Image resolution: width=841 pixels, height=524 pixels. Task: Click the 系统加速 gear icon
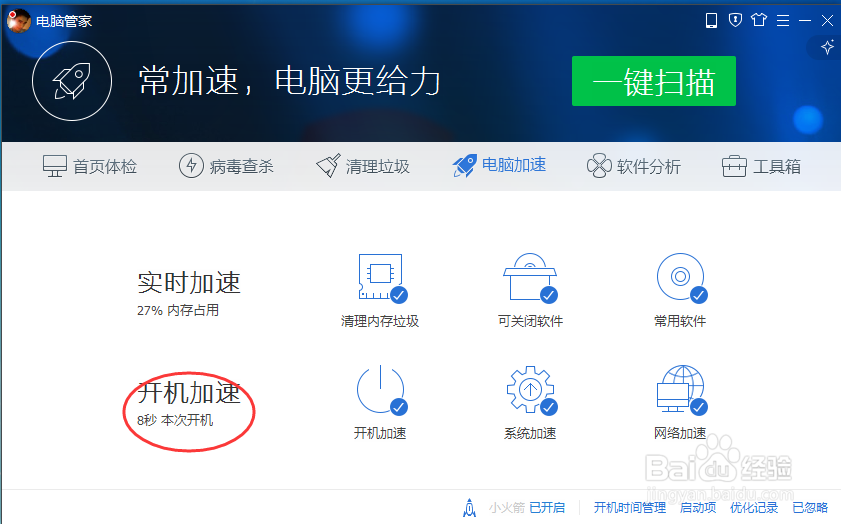point(530,389)
